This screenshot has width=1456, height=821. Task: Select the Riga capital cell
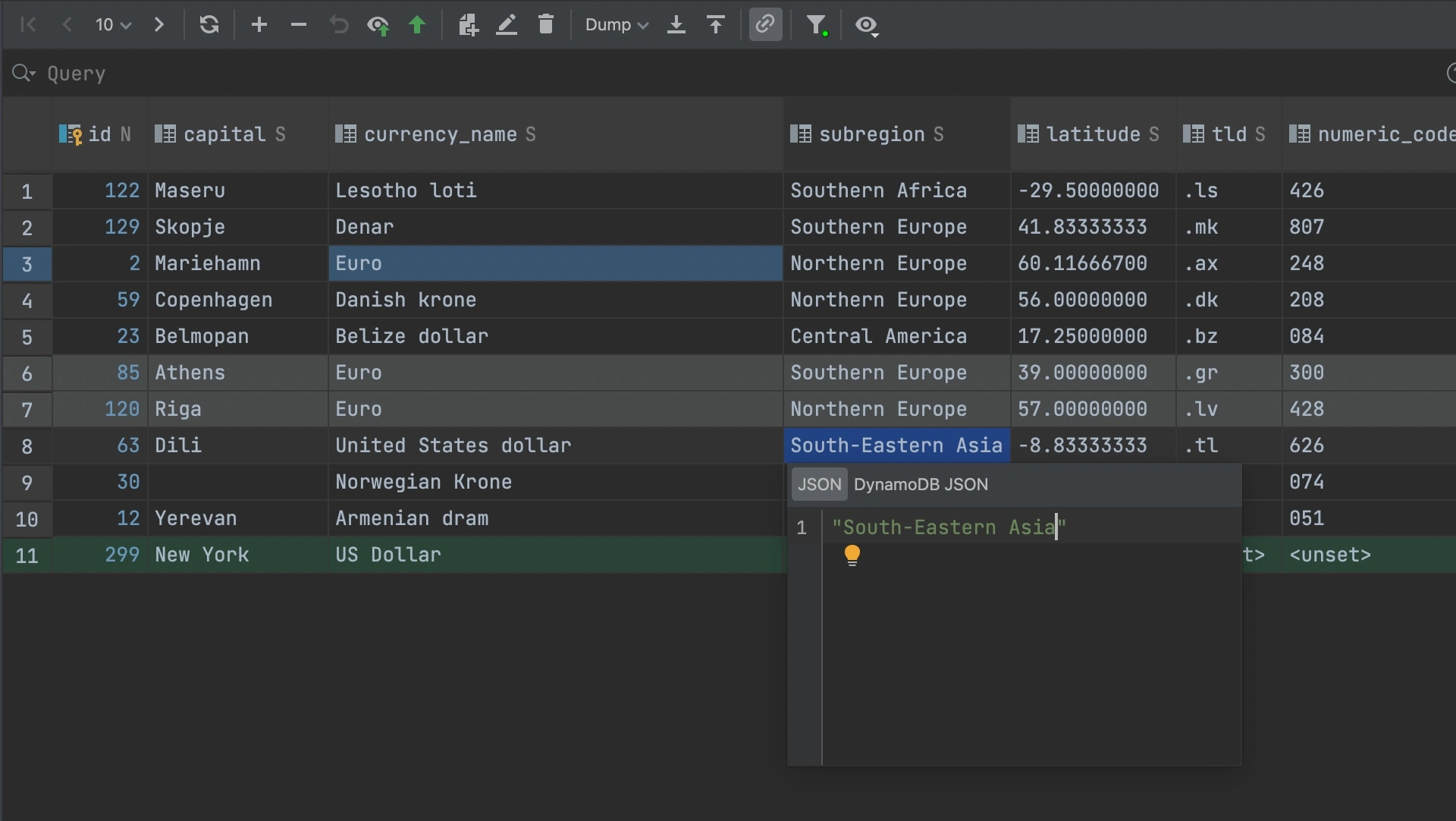[x=237, y=409]
